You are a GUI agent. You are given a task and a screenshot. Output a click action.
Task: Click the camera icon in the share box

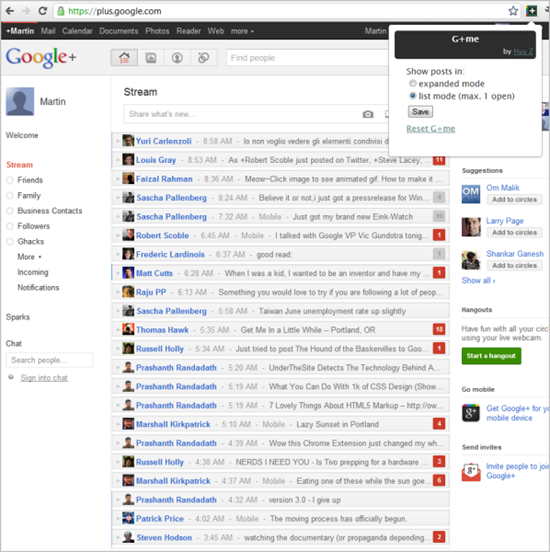point(368,114)
